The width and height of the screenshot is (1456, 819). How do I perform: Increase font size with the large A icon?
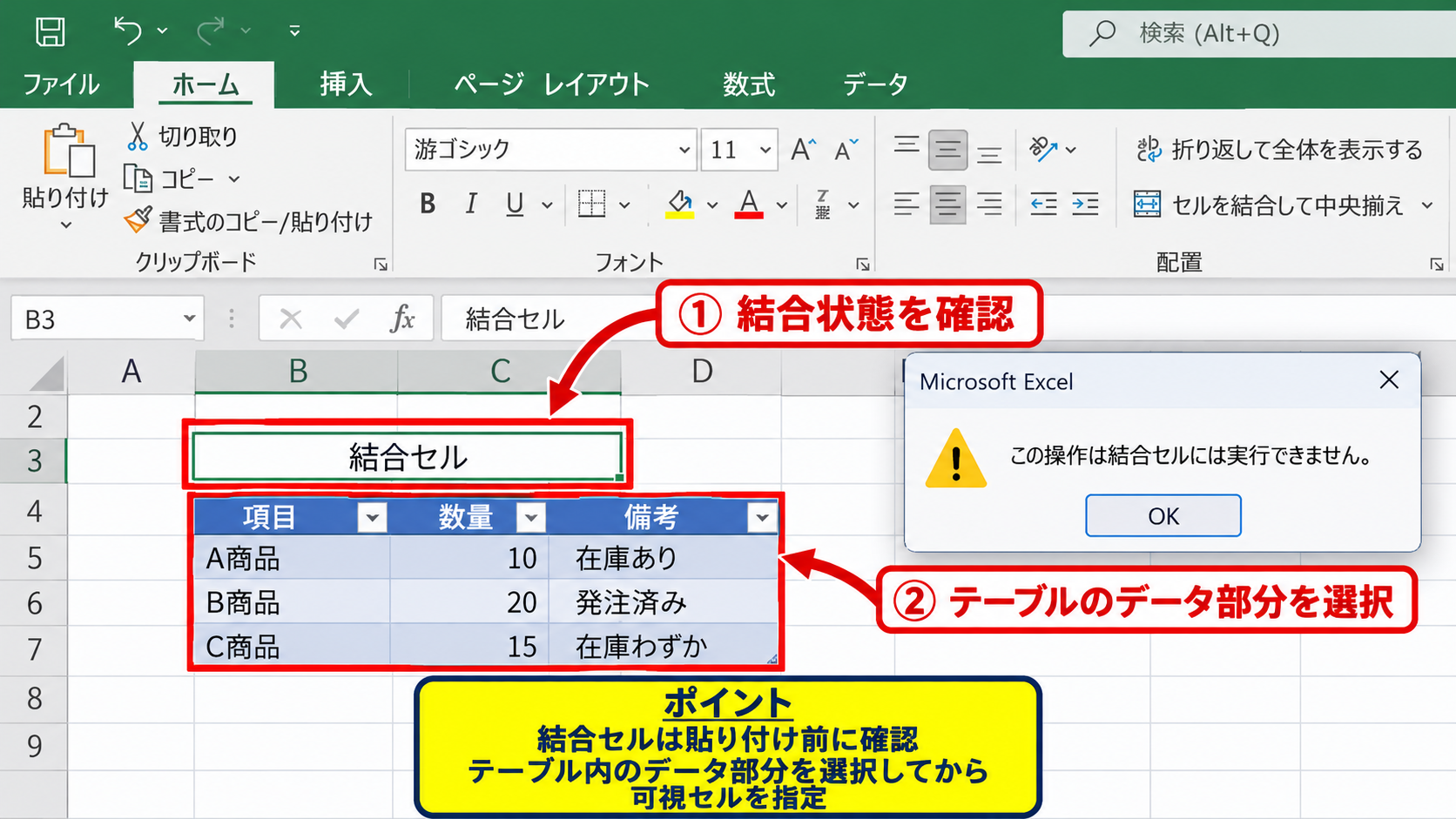803,149
